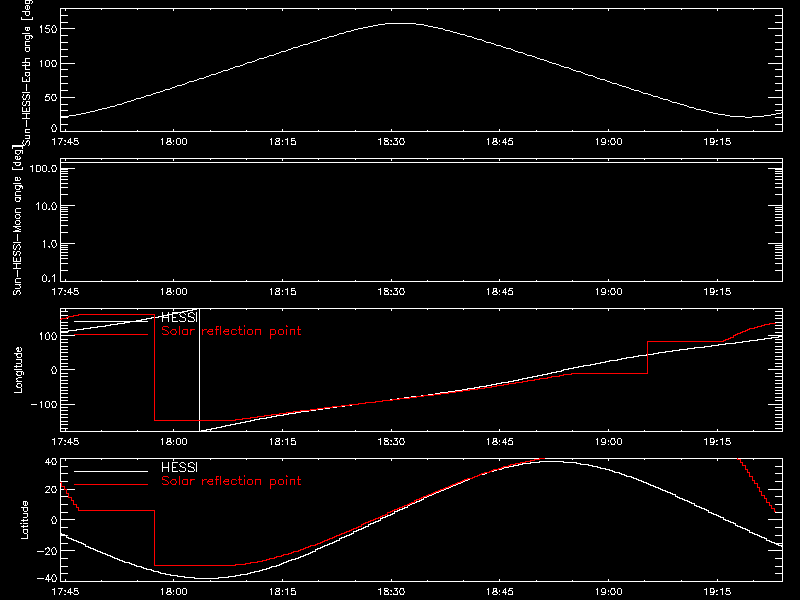Click the Sun-HESSI-Earth angle axis title

coord(27,73)
